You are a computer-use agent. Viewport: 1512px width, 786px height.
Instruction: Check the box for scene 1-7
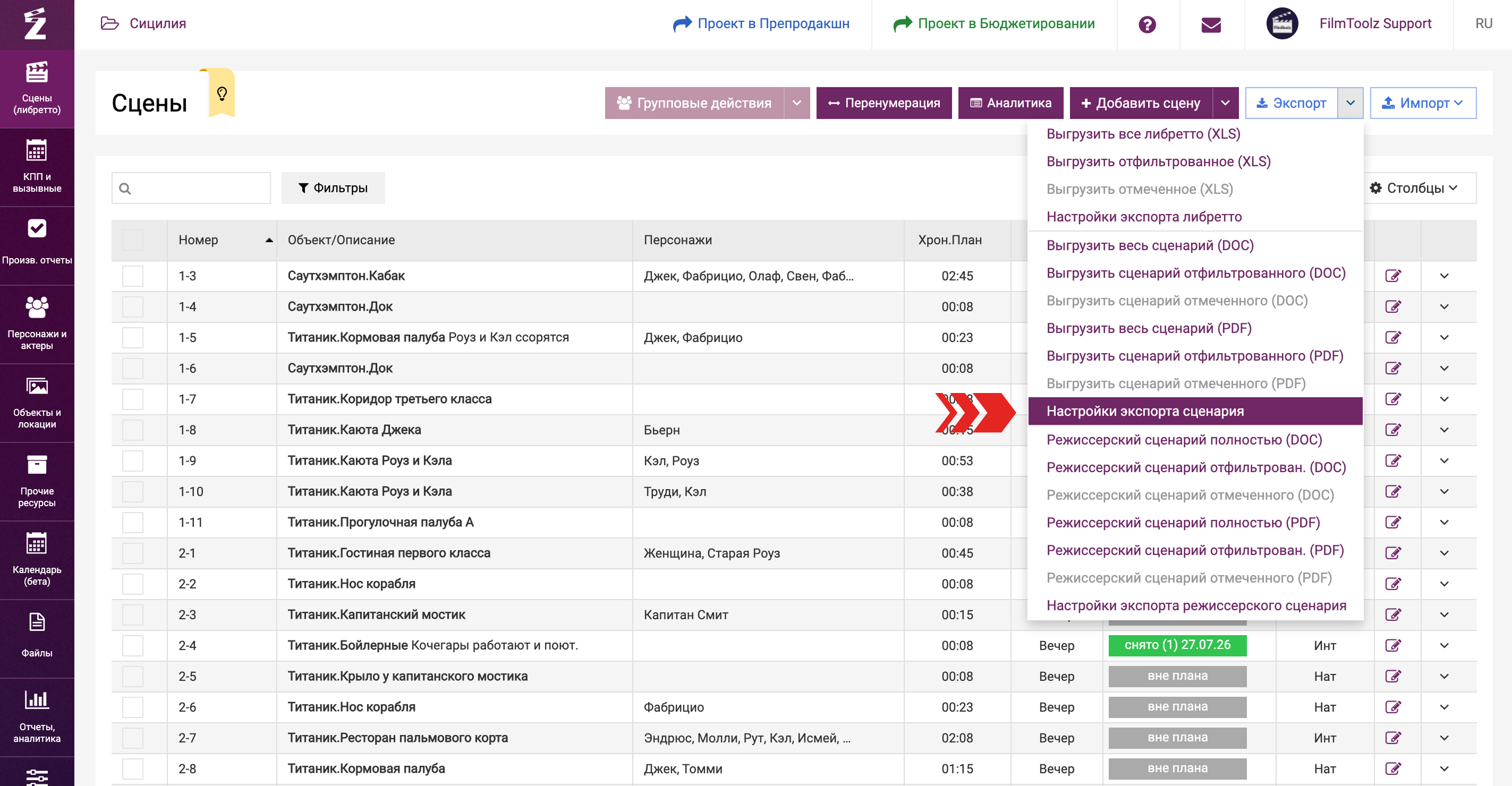pyautogui.click(x=133, y=399)
